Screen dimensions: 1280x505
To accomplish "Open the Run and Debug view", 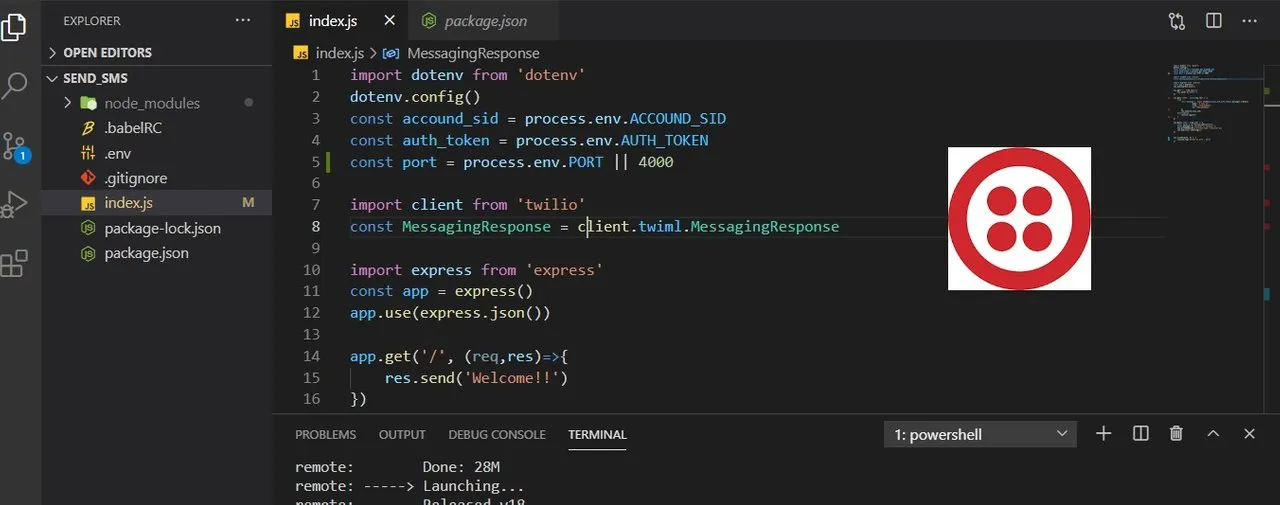I will [x=14, y=204].
